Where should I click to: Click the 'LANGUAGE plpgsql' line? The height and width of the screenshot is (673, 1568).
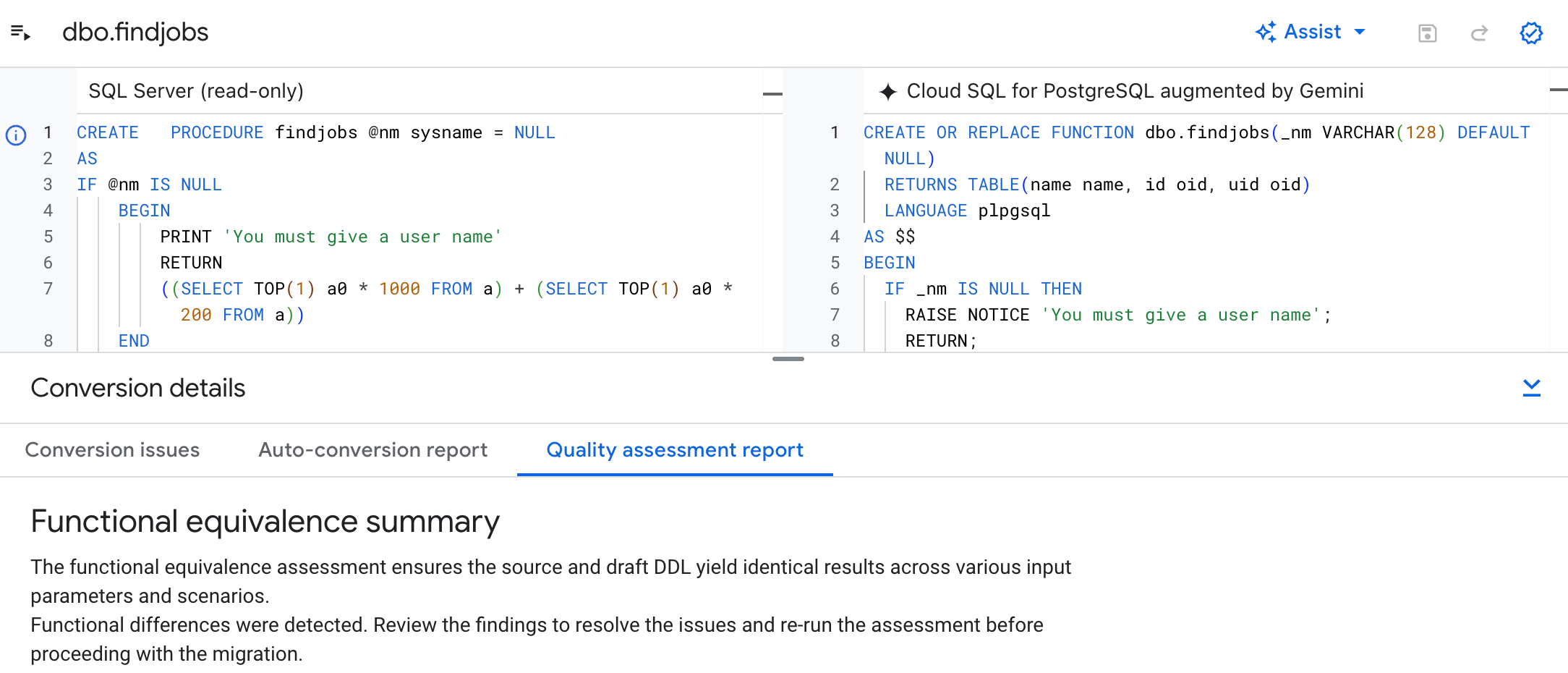point(967,211)
